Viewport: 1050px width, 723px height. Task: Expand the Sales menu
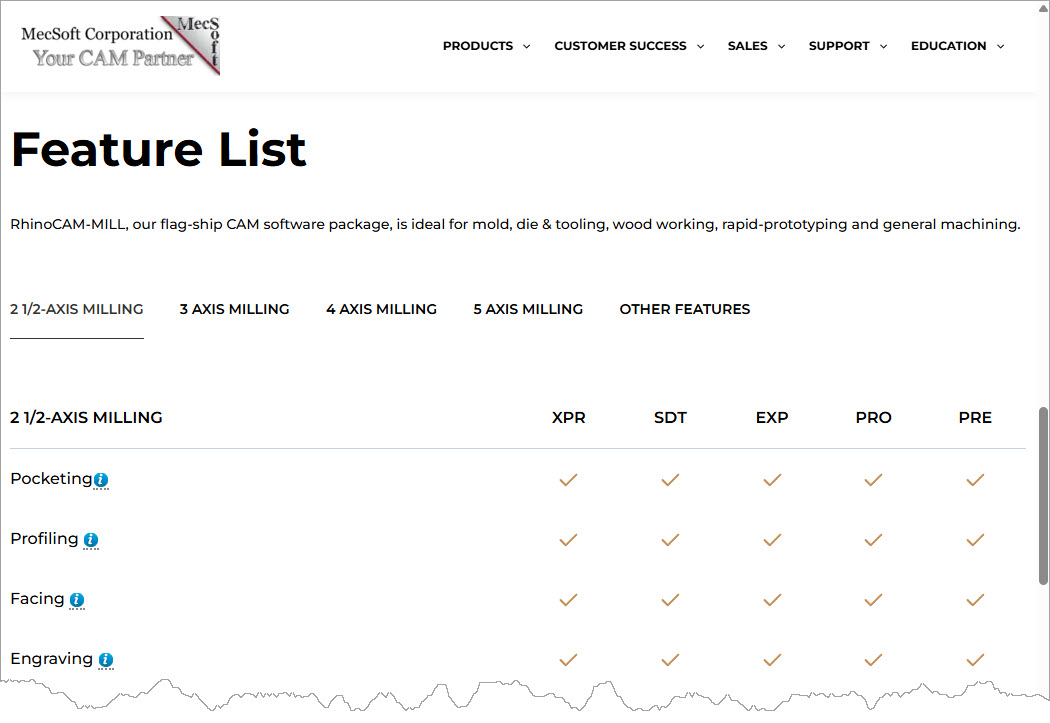point(756,46)
